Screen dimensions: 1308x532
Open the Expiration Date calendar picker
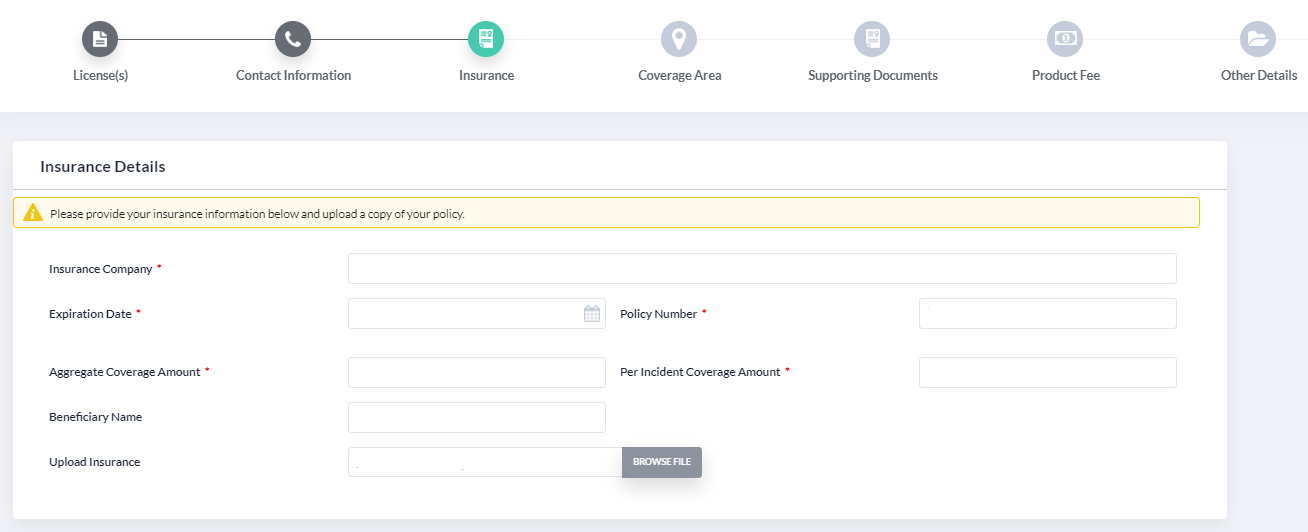(592, 314)
